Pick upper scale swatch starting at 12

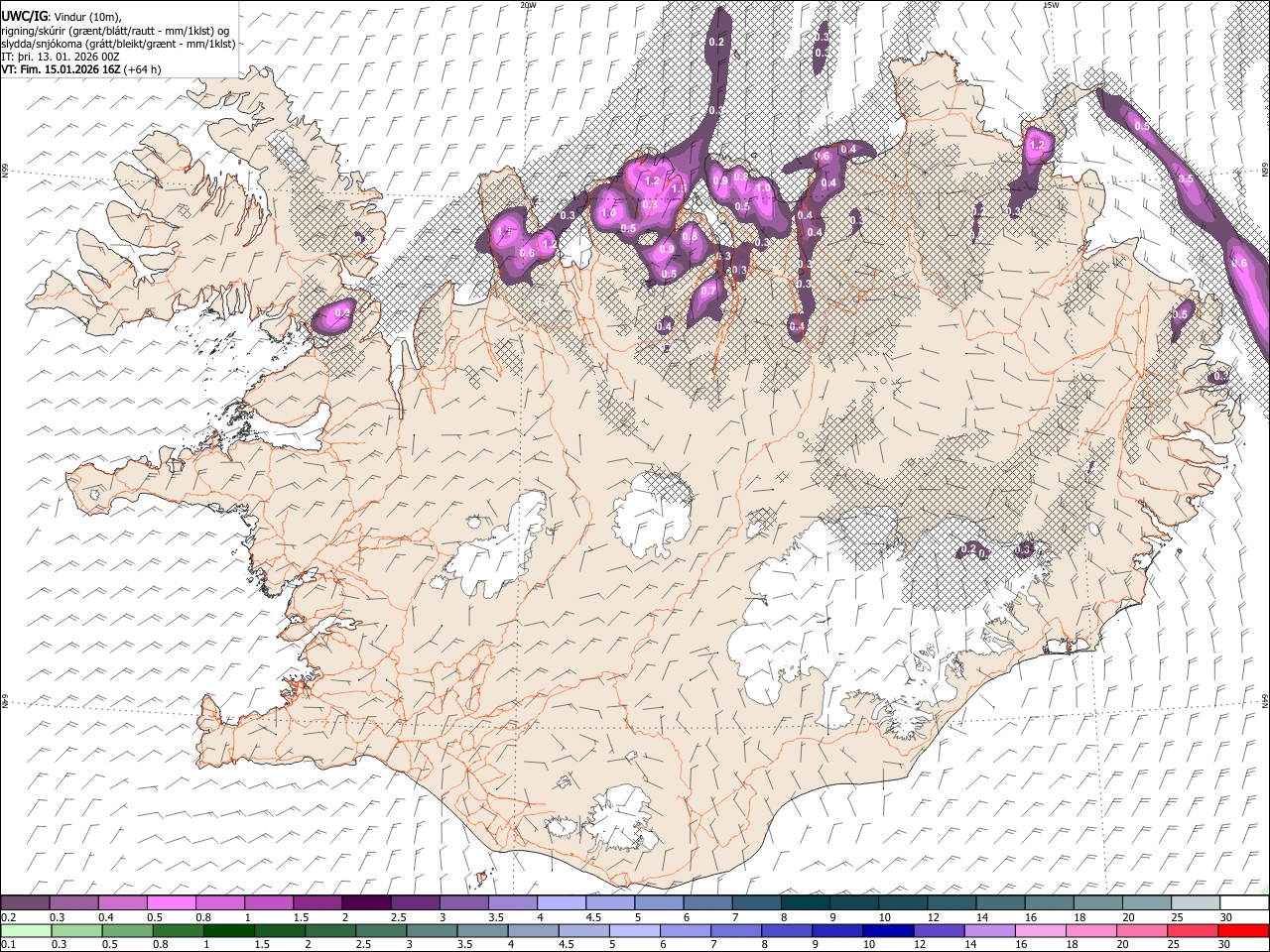pos(952,903)
